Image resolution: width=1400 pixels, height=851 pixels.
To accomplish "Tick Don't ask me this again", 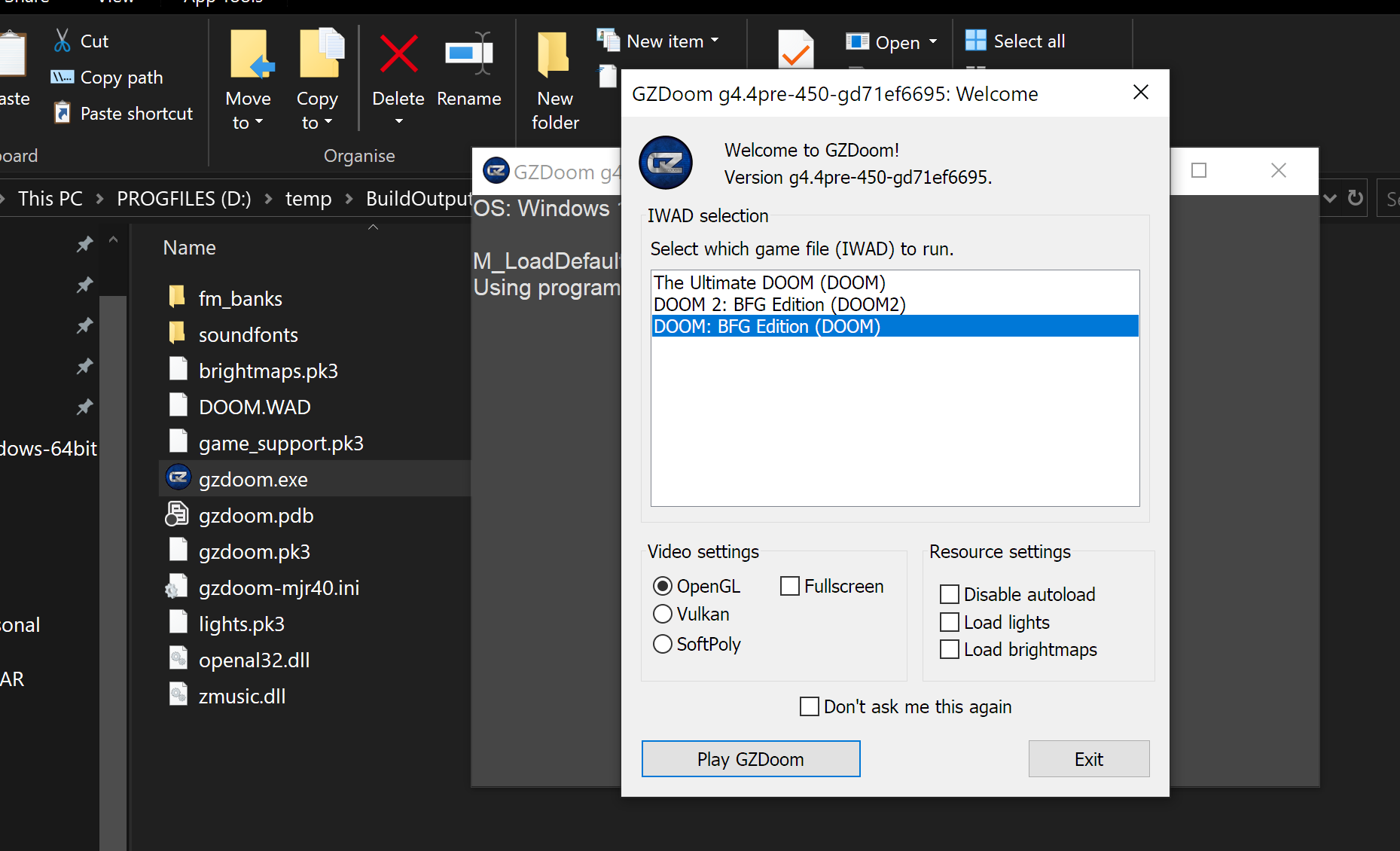I will (x=810, y=706).
